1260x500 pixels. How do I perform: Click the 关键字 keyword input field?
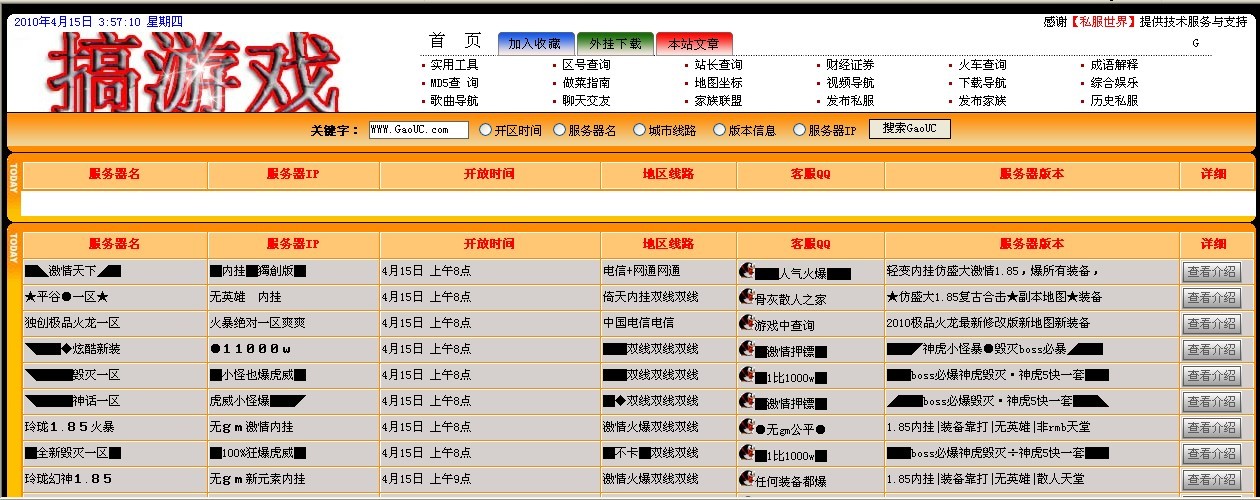(418, 130)
